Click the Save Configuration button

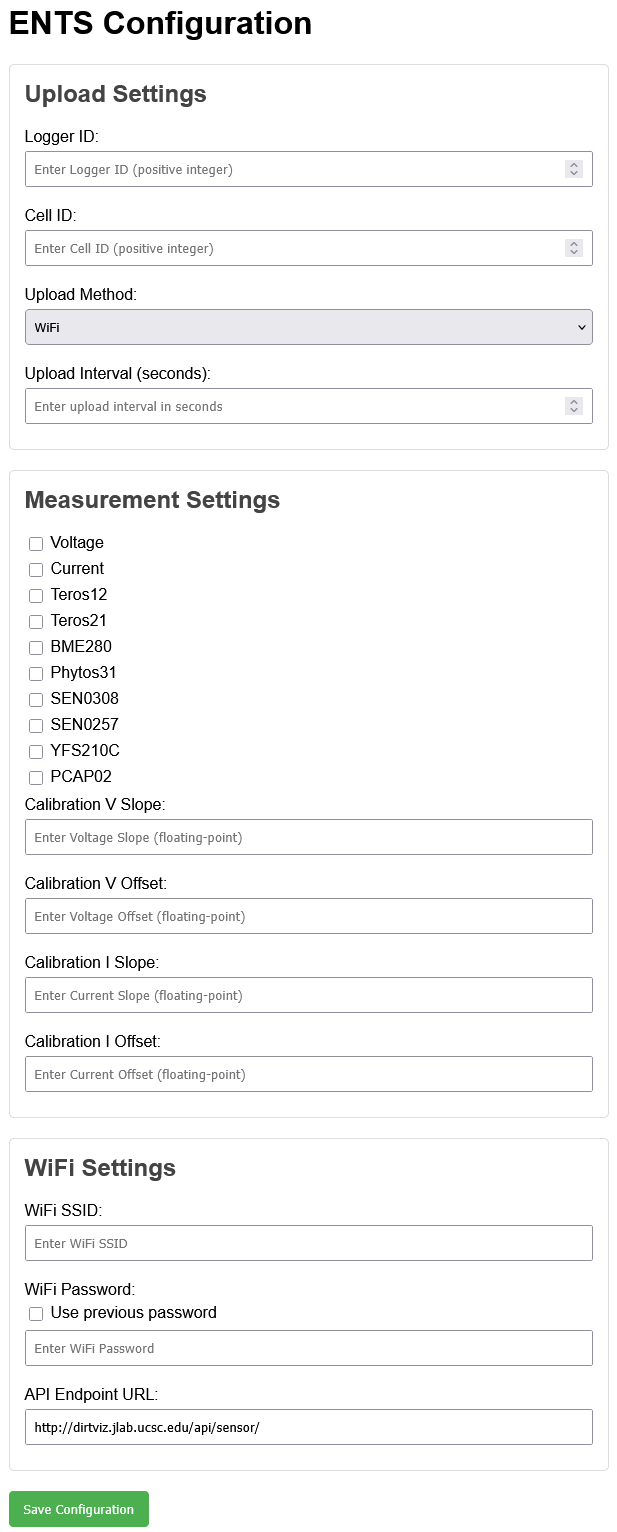[x=78, y=1509]
